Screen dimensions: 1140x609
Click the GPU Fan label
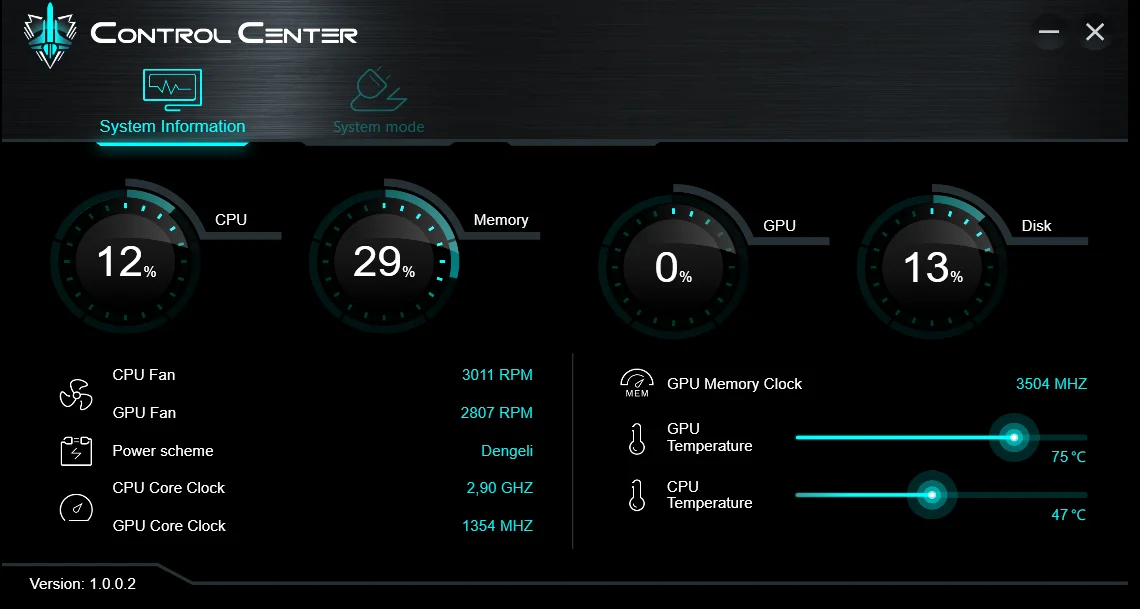(x=144, y=413)
